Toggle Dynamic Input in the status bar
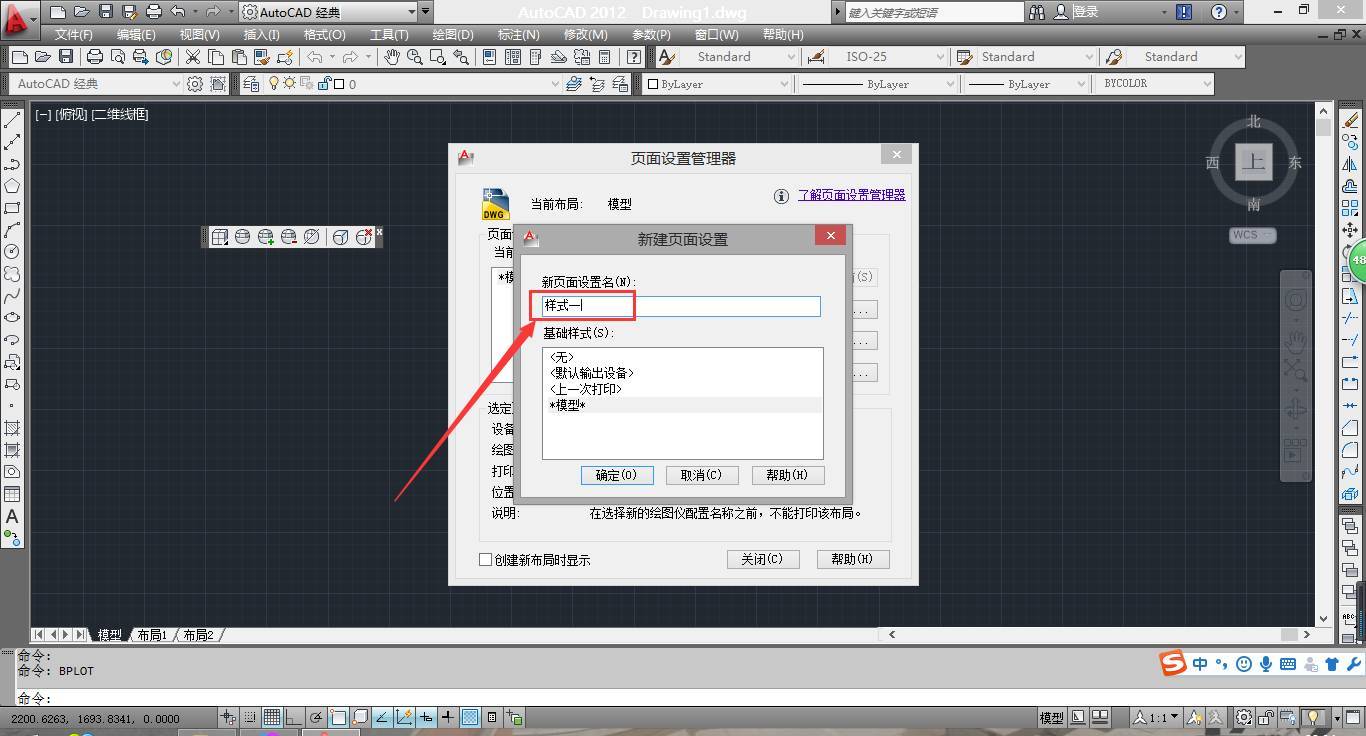This screenshot has width=1366, height=736. [x=426, y=717]
